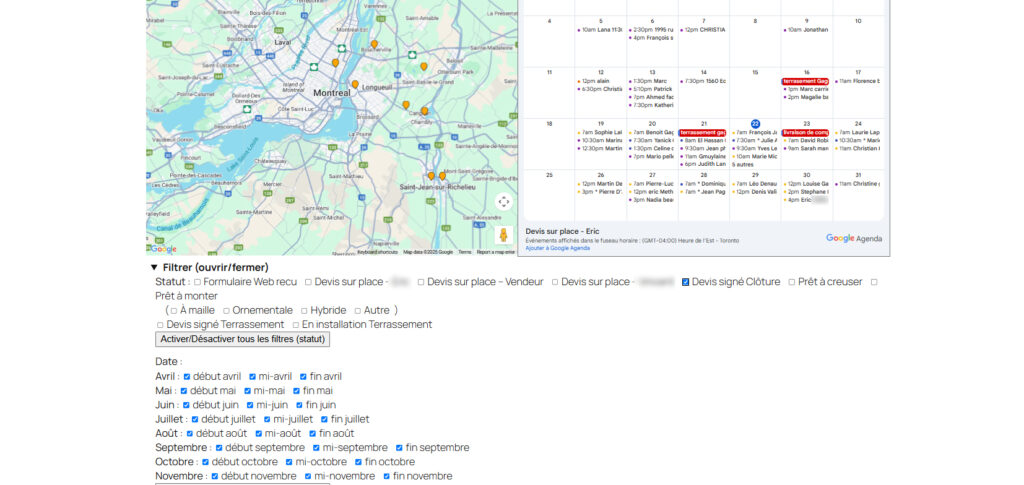
Task: Click the orange map pin nearest Longueuil
Action: pyautogui.click(x=354, y=86)
